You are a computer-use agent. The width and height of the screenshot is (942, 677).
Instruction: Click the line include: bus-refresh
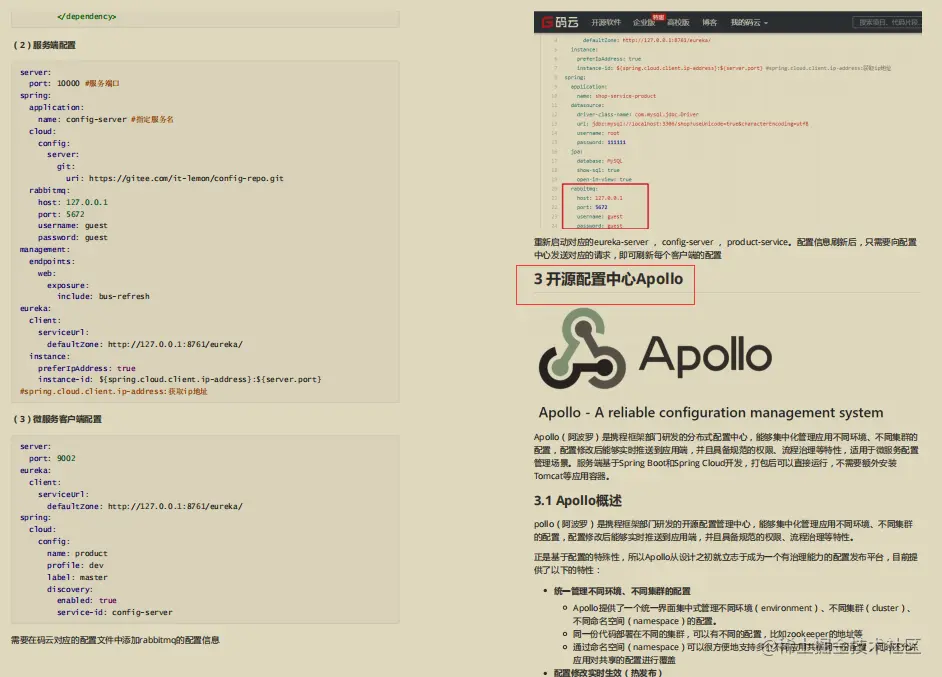pos(103,297)
